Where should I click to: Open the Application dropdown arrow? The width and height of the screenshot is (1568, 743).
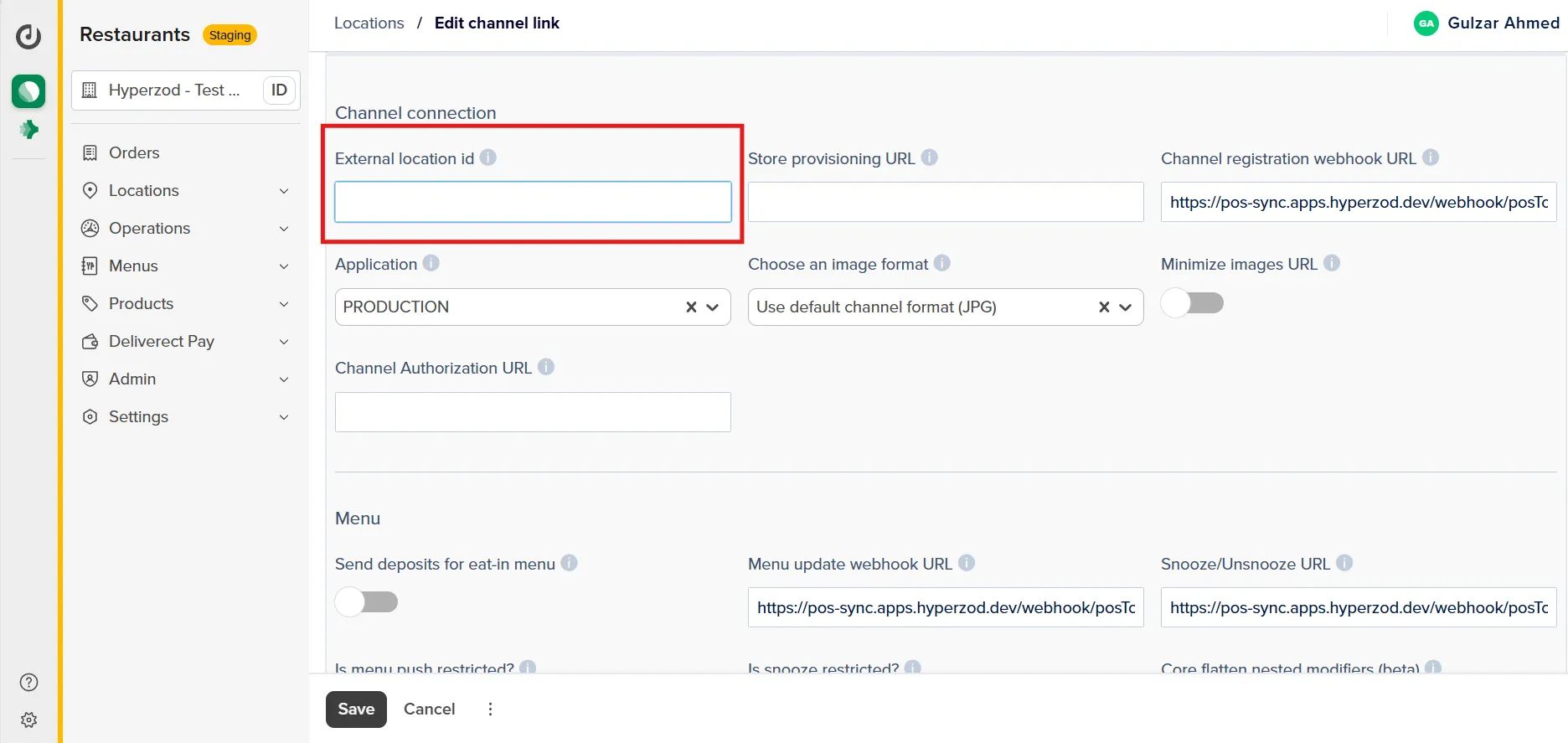pos(713,307)
